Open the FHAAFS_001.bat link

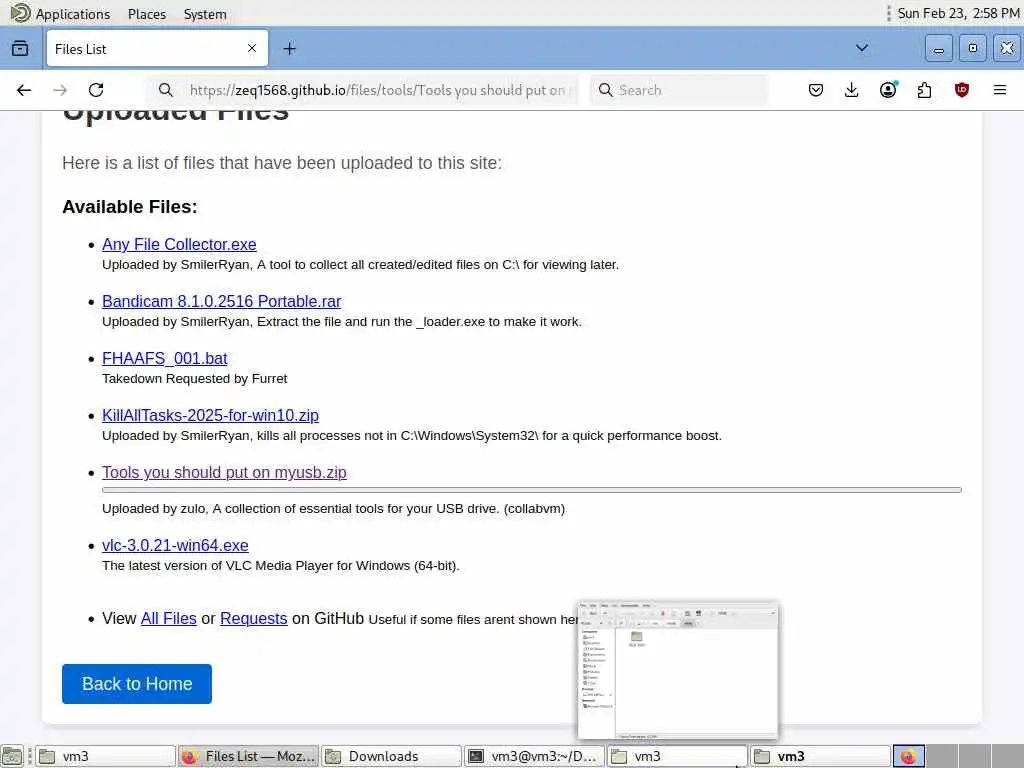(165, 359)
